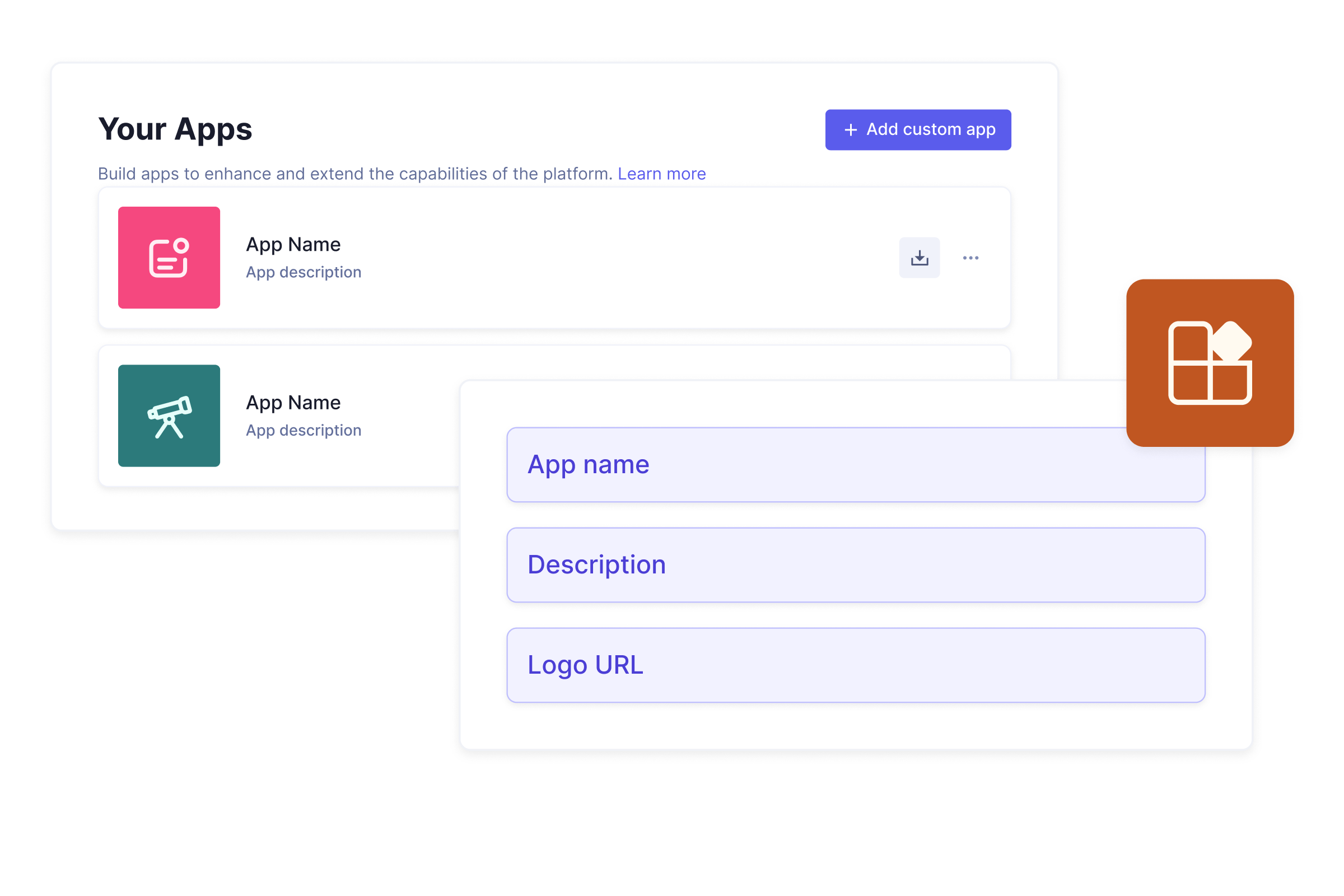Click the first App Name title
This screenshot has height=896, width=1344.
(x=293, y=245)
